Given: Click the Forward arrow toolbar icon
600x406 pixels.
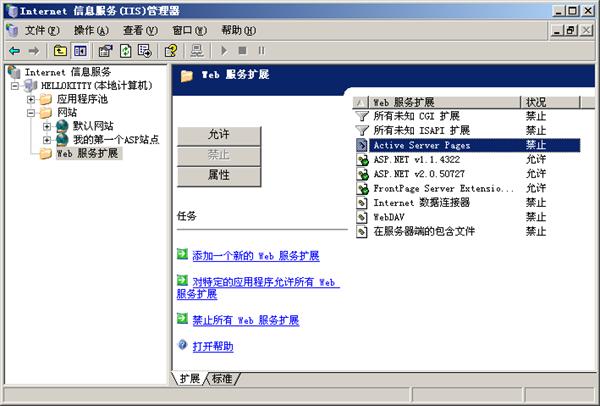Looking at the screenshot, I should click(x=34, y=51).
